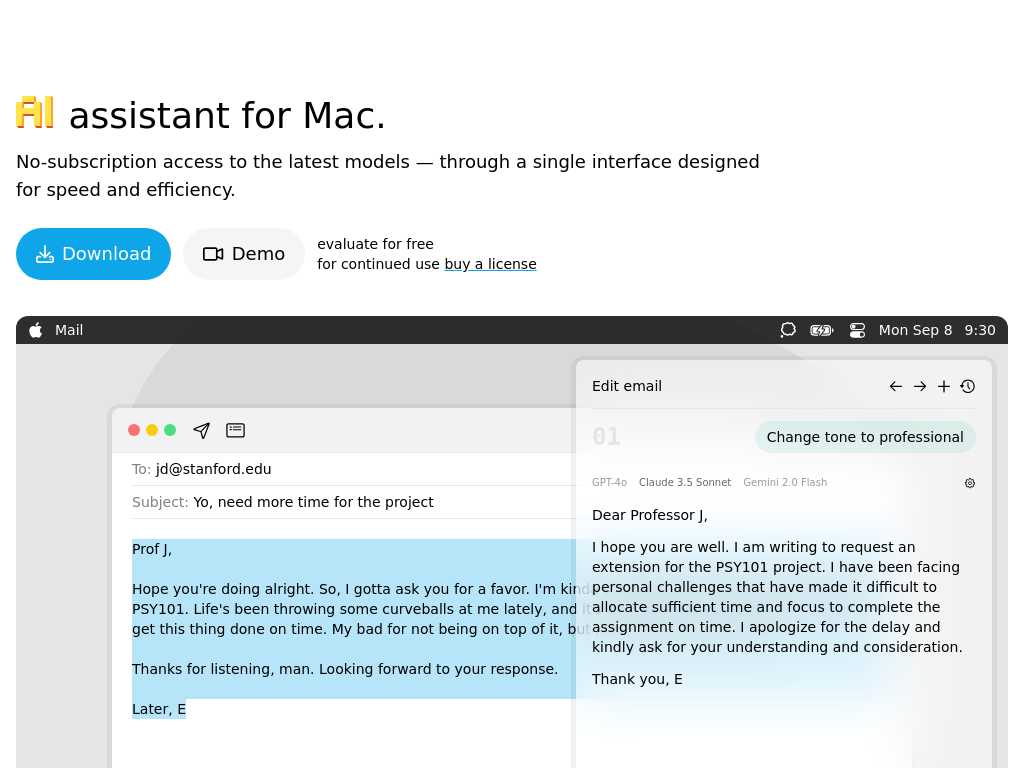The width and height of the screenshot is (1024, 768).
Task: Click the date and time Mon Sep 8
Action: click(916, 330)
